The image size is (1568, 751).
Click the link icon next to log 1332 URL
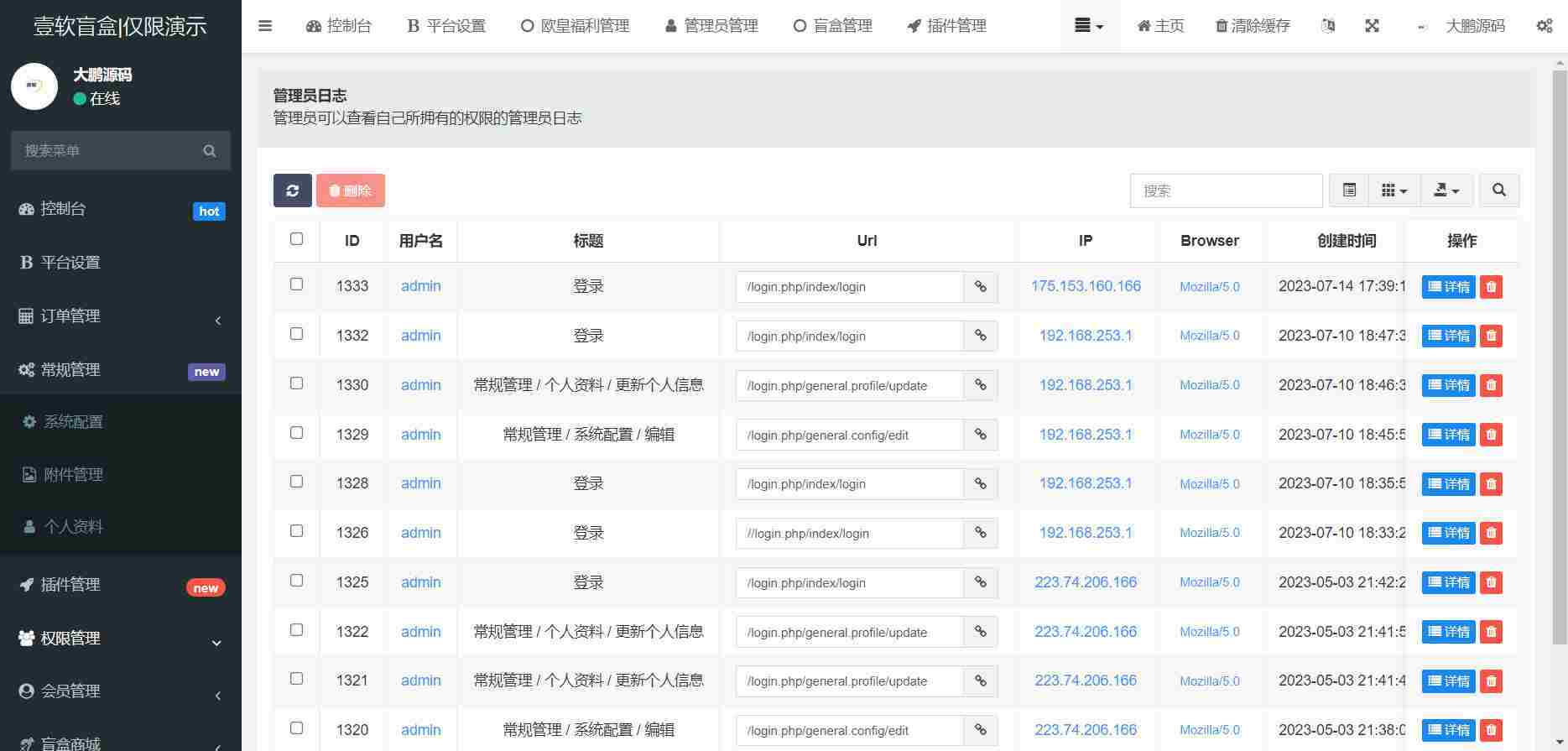point(980,336)
